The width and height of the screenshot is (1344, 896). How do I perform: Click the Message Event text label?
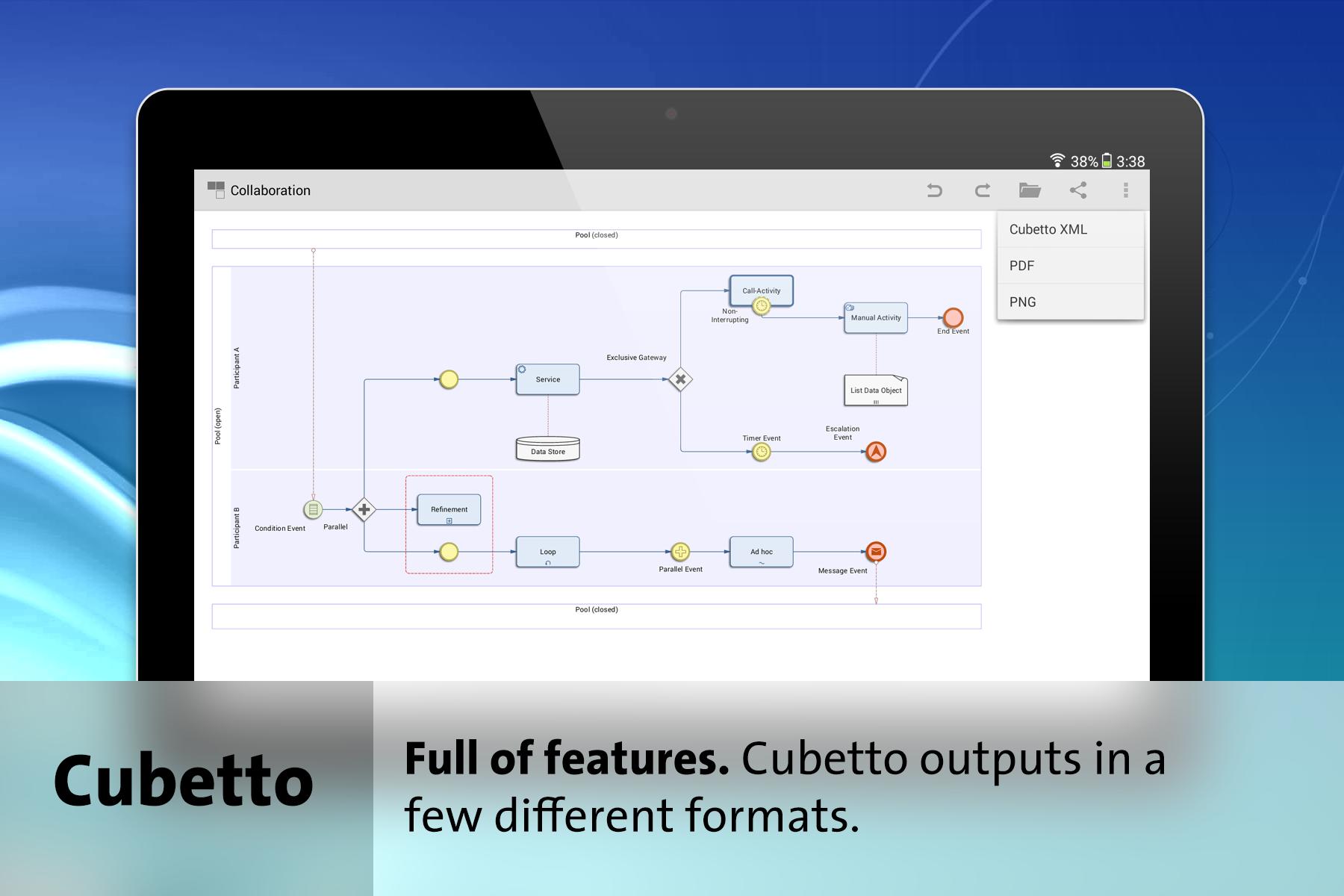point(842,571)
